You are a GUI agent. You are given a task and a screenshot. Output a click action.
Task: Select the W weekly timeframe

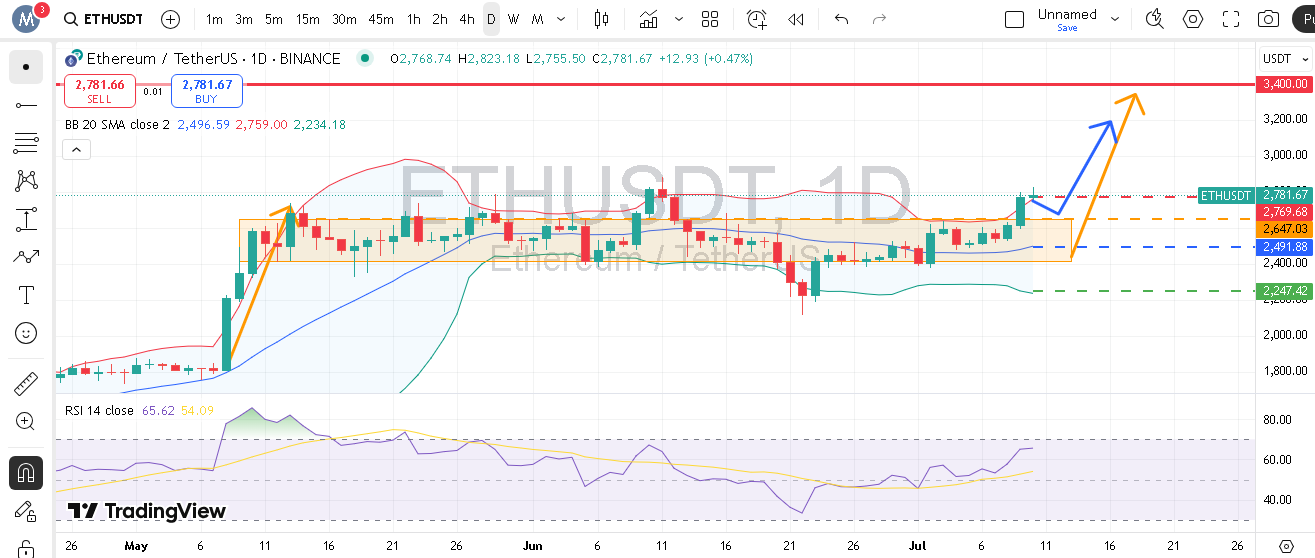click(513, 19)
